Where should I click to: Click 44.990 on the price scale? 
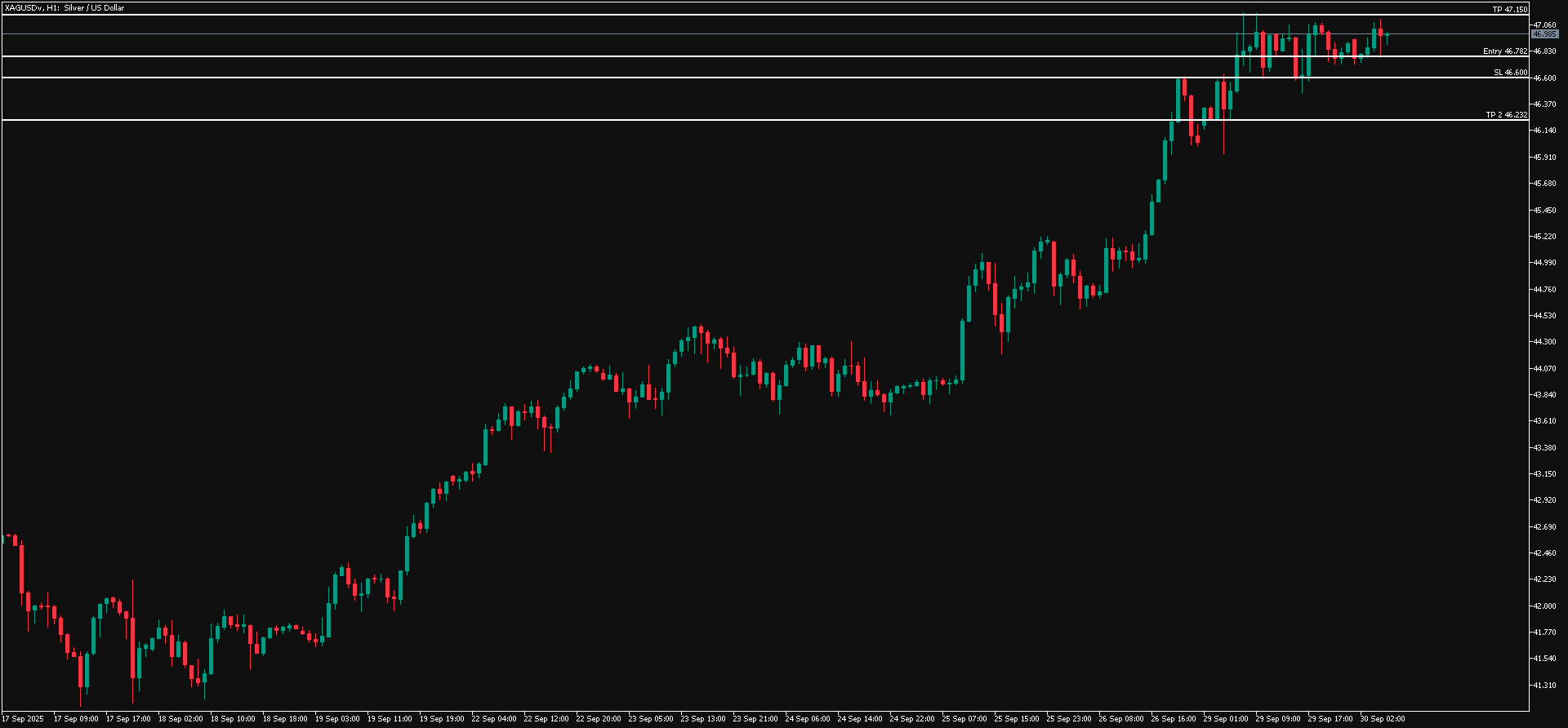coord(1544,263)
